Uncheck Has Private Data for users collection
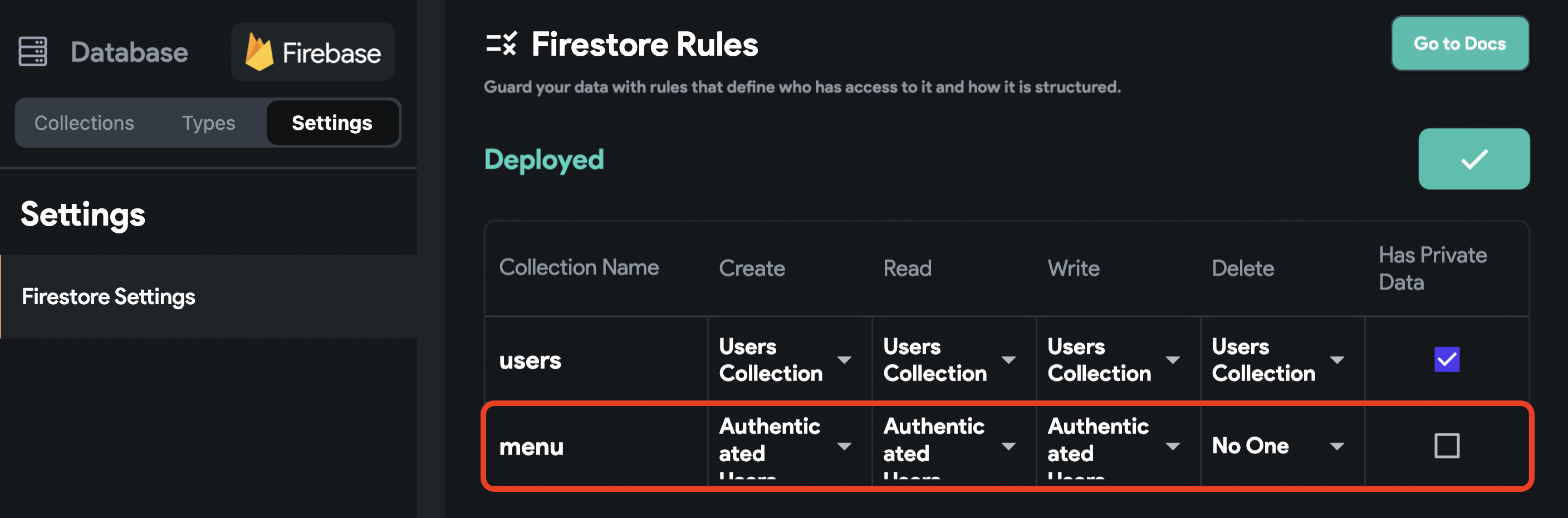Image resolution: width=1568 pixels, height=518 pixels. click(1448, 359)
